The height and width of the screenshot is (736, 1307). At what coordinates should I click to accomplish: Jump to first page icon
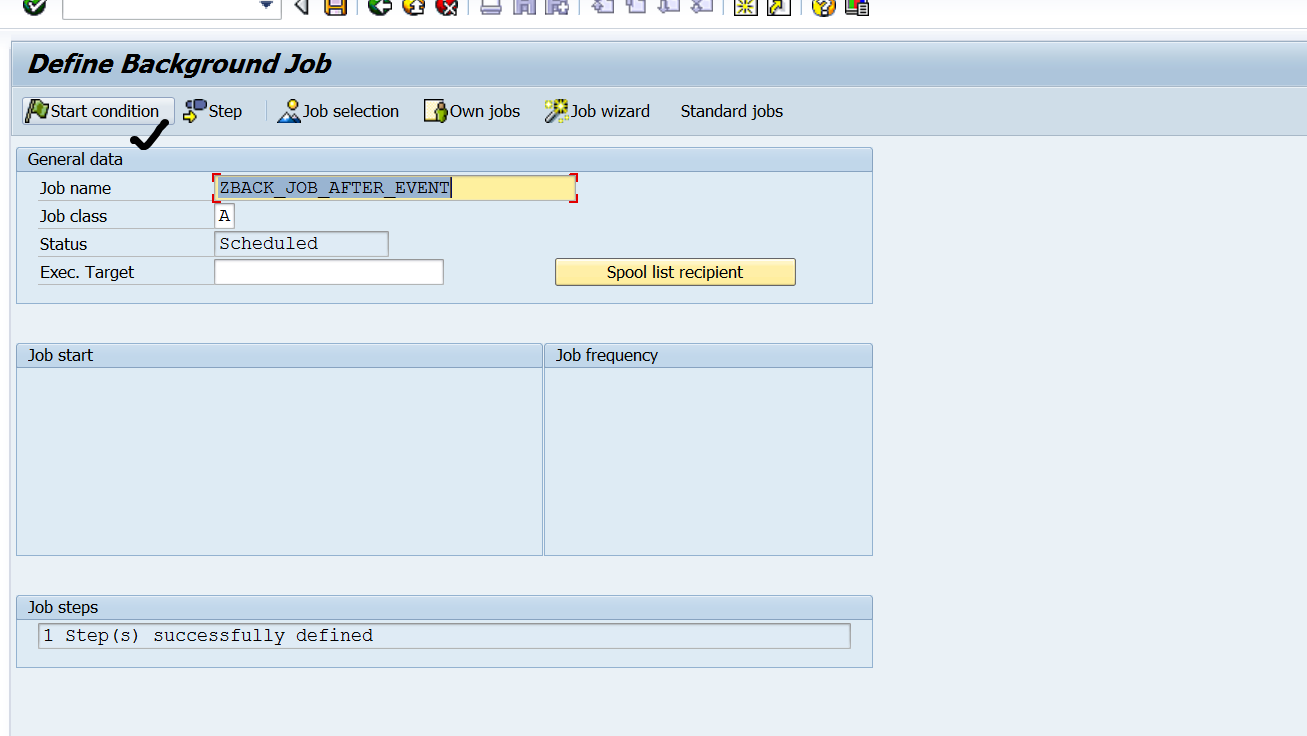pyautogui.click(x=602, y=6)
